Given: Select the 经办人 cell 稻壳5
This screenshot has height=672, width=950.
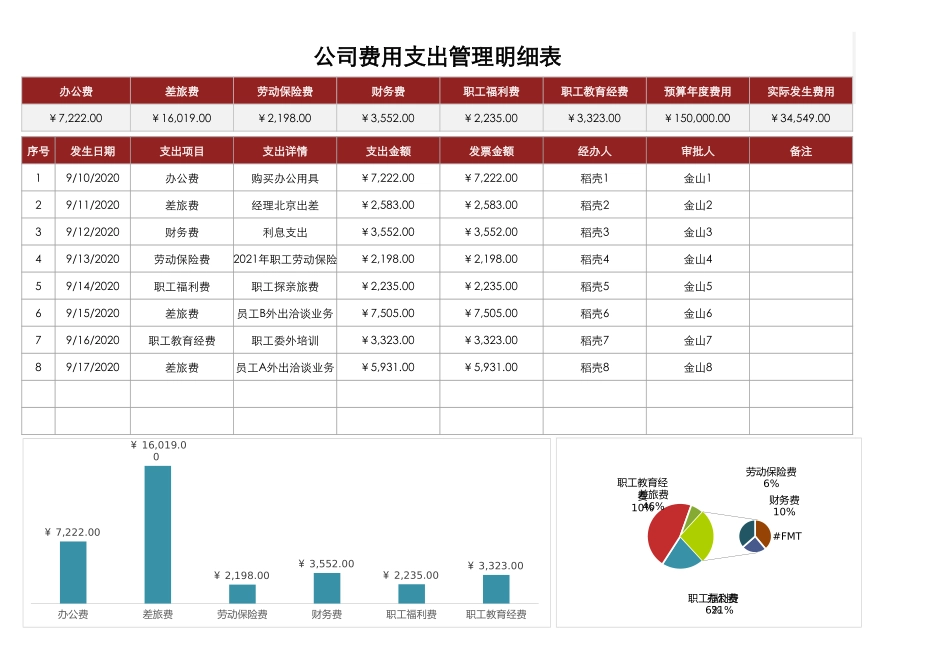Looking at the screenshot, I should coord(596,286).
